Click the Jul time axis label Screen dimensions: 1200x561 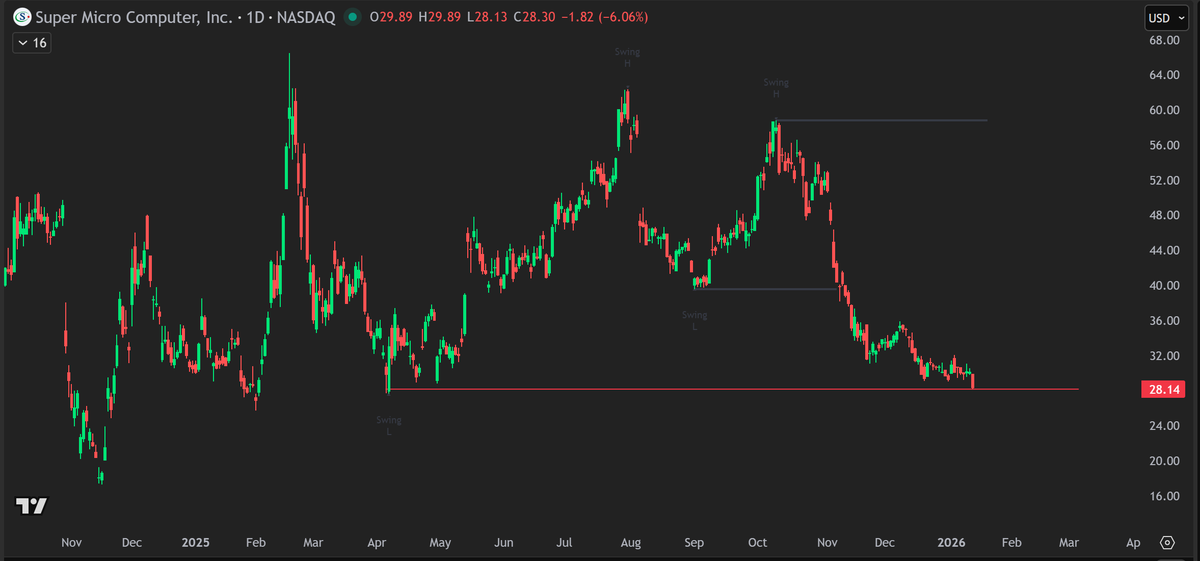pos(565,543)
